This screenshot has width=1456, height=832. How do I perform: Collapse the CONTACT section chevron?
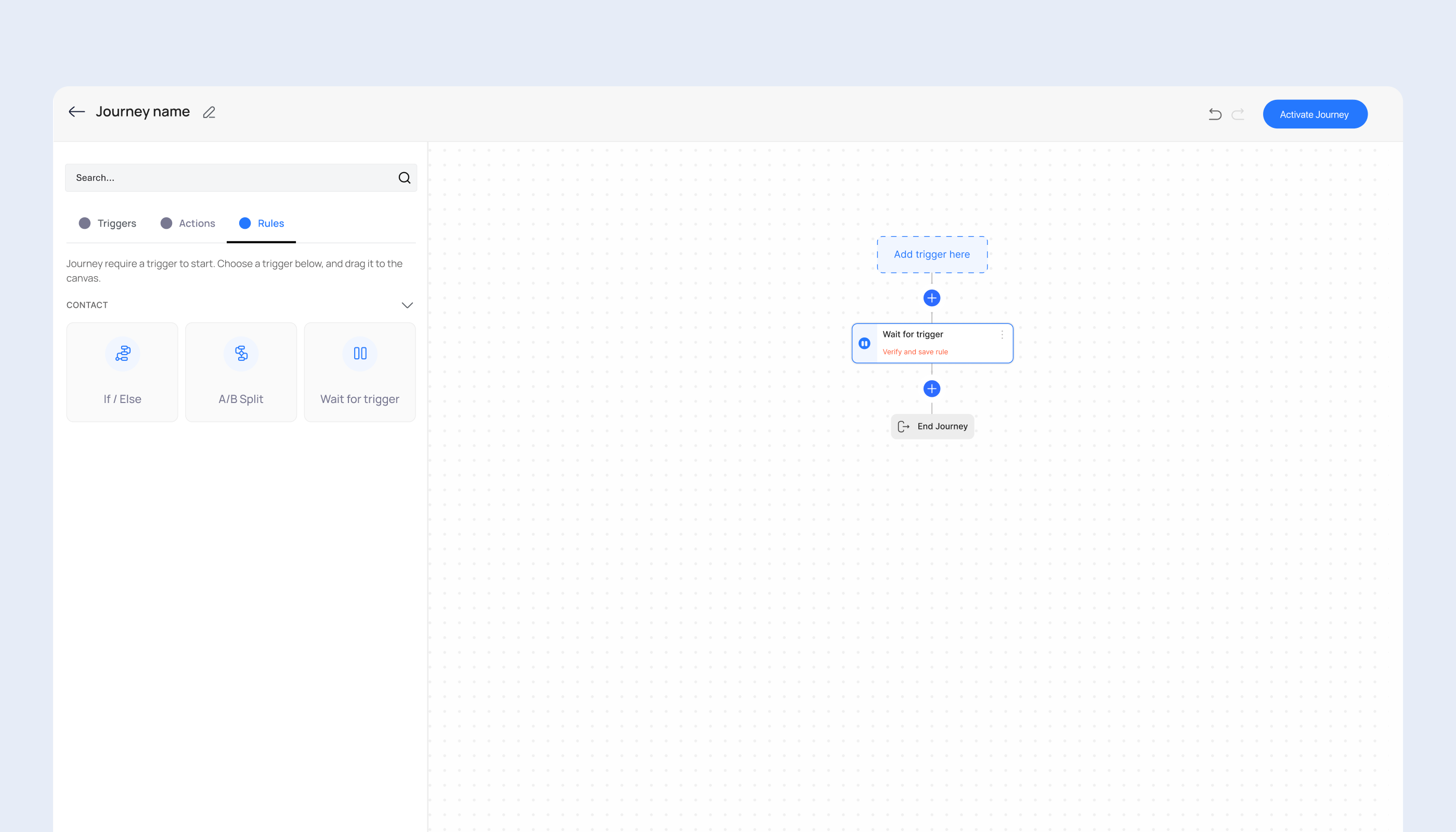pos(407,305)
